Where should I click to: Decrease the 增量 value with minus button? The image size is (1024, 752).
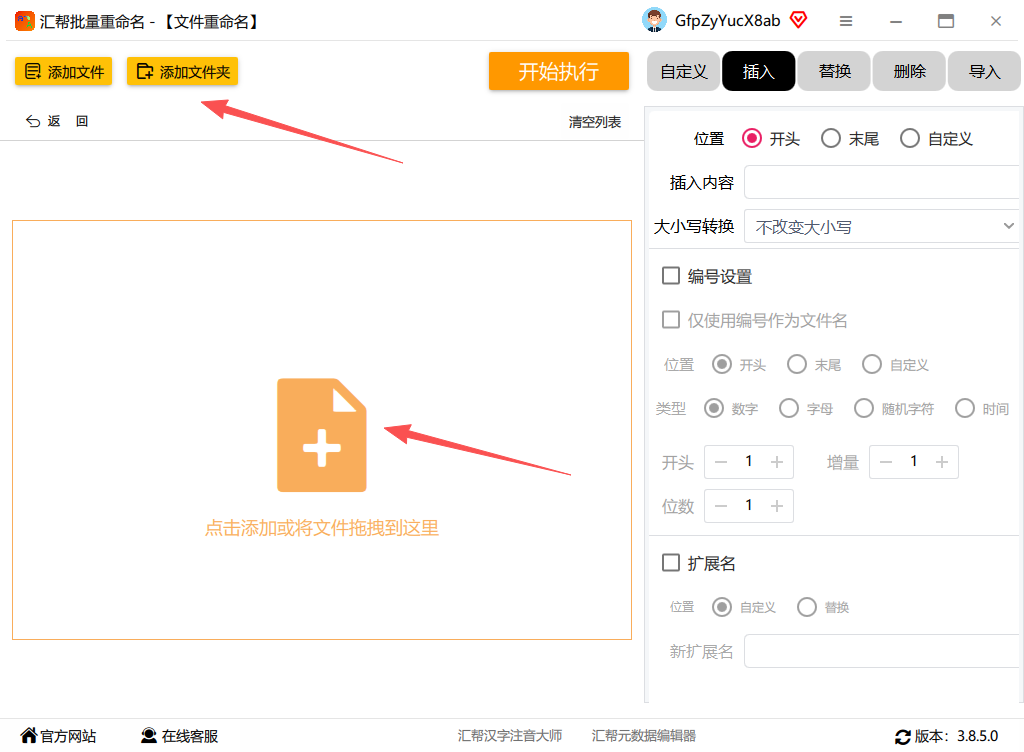(886, 462)
